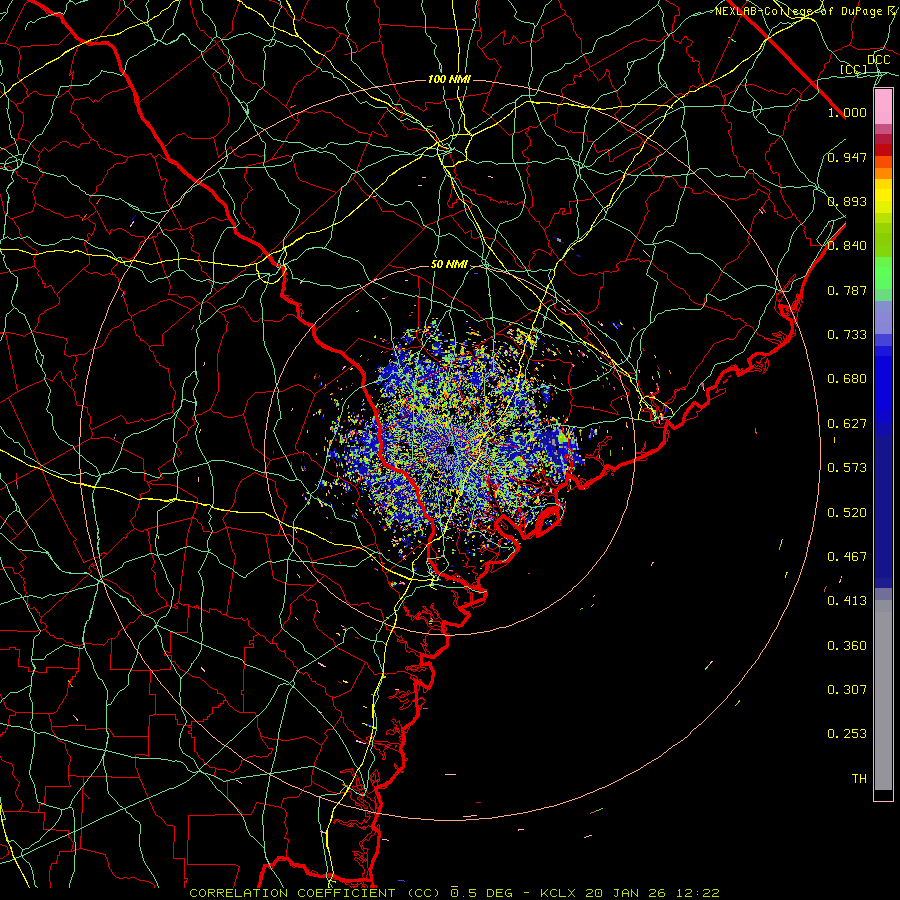Click the 100 NMI range ring label
This screenshot has height=900, width=900.
[449, 79]
